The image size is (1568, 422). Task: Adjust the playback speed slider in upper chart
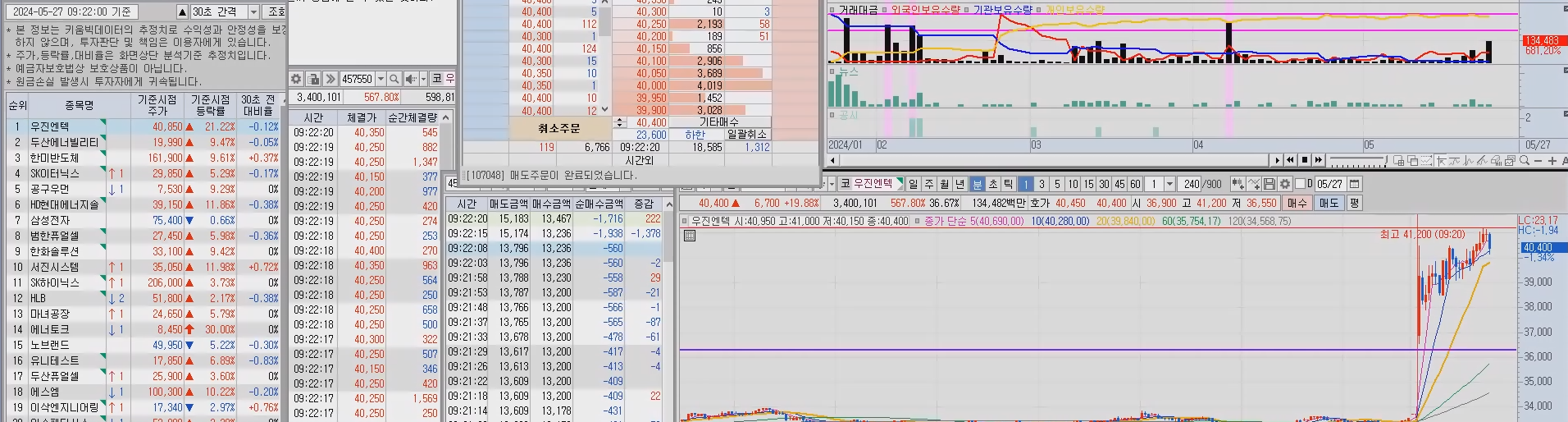[1358, 160]
